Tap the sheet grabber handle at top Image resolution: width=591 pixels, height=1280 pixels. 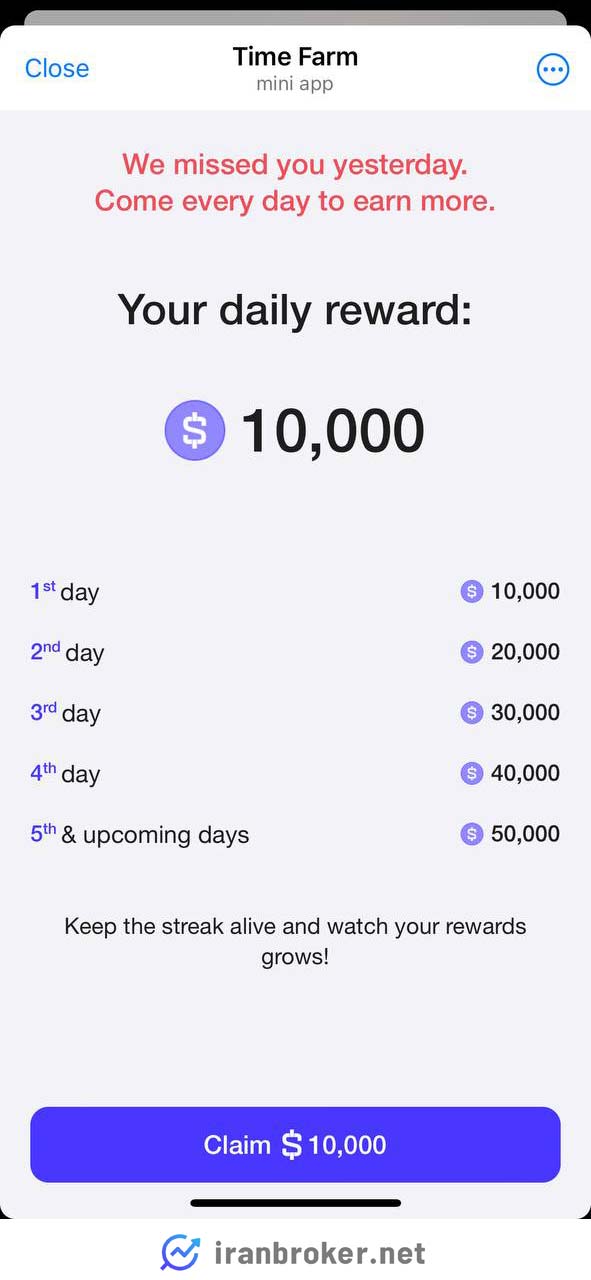295,18
